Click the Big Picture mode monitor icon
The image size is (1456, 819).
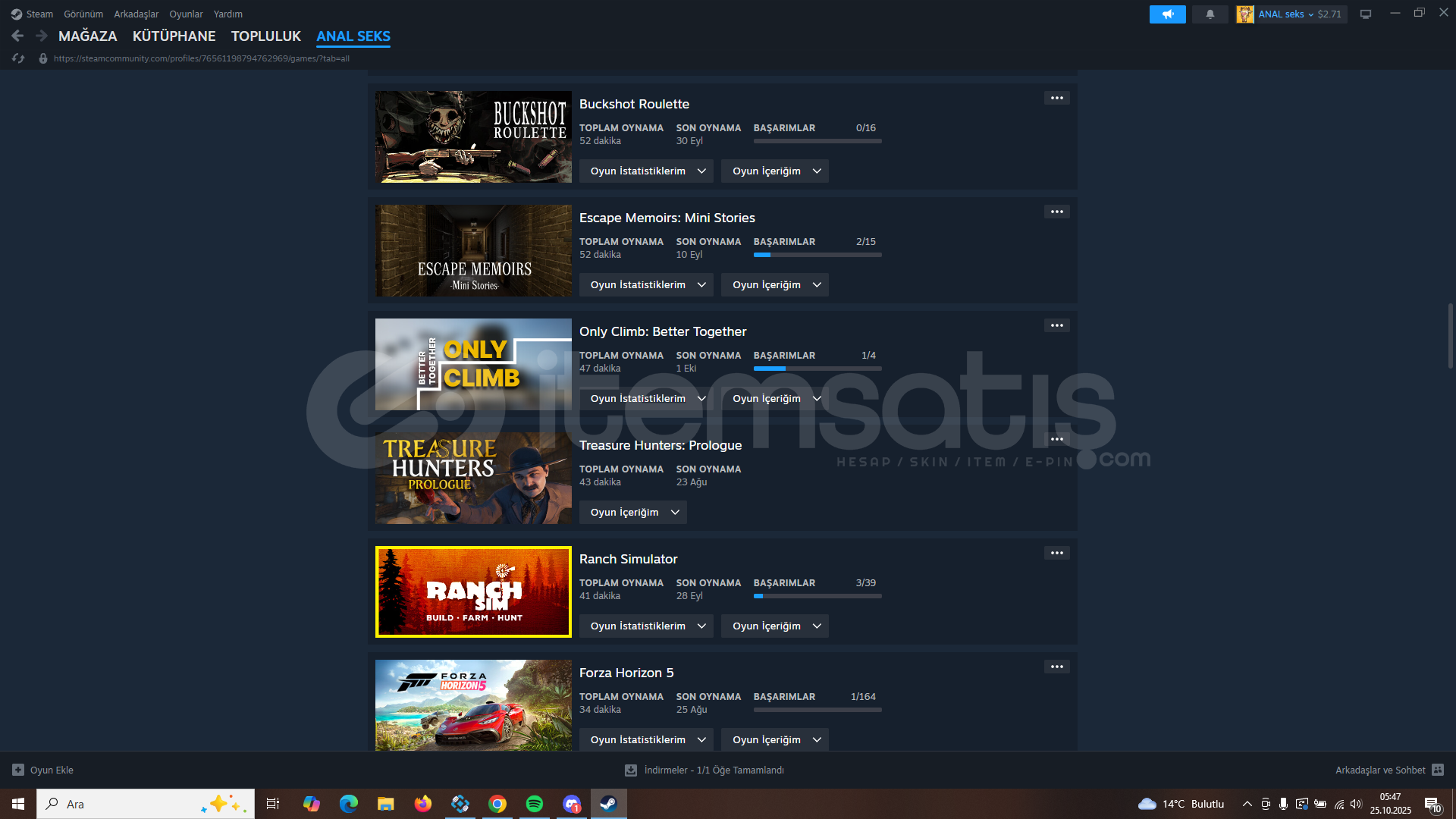click(1366, 14)
